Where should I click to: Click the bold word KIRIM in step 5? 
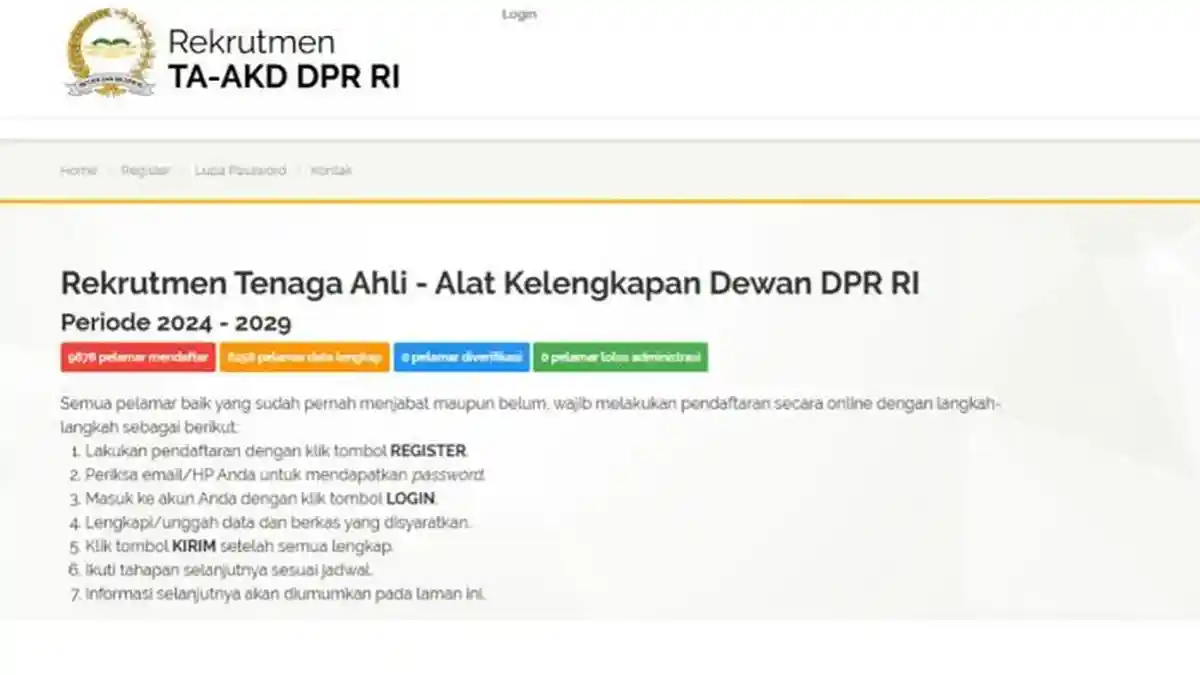[194, 547]
